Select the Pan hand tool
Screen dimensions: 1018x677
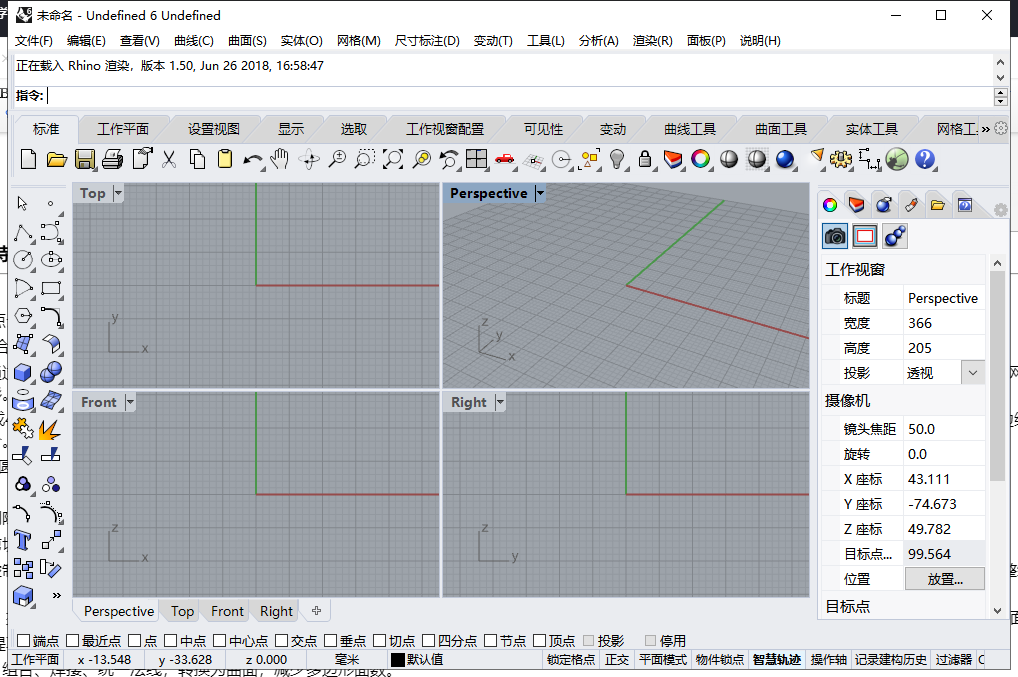[280, 159]
